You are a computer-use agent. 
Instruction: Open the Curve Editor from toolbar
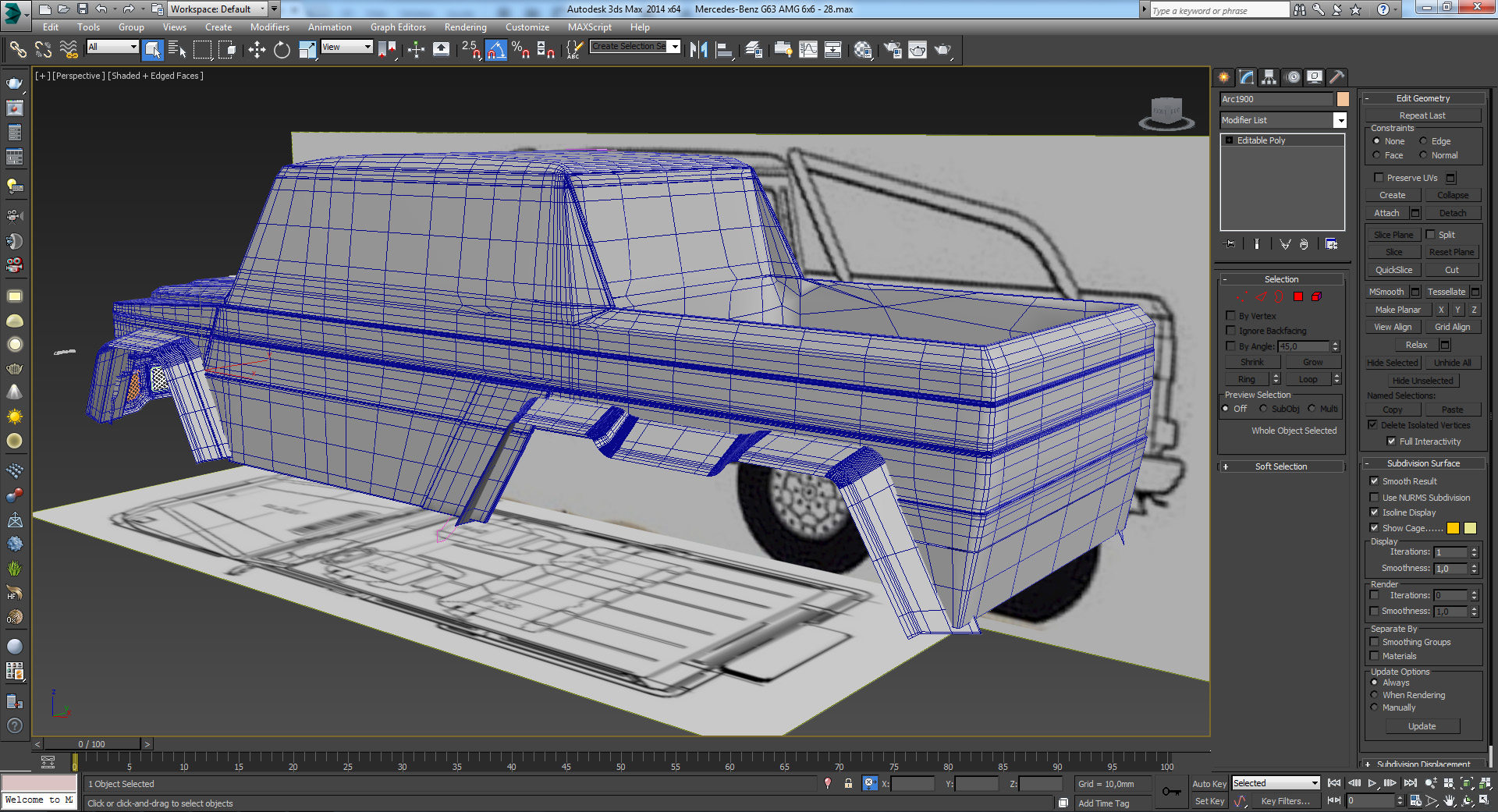click(x=808, y=51)
